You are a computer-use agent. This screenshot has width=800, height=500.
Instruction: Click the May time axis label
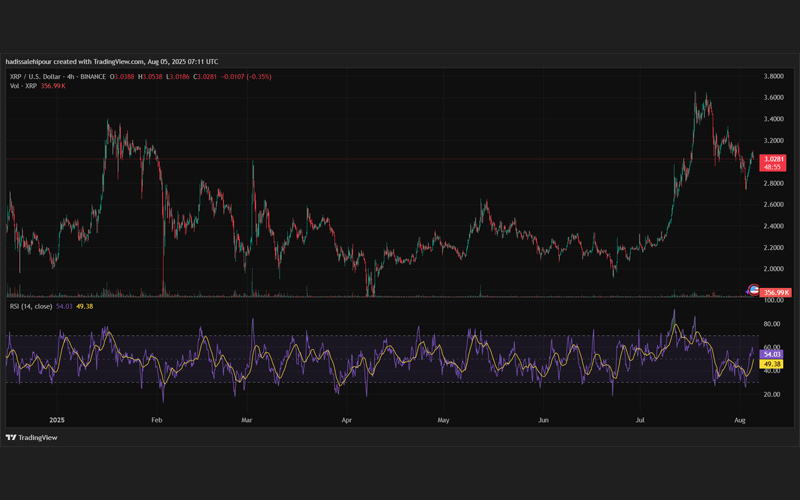[443, 420]
